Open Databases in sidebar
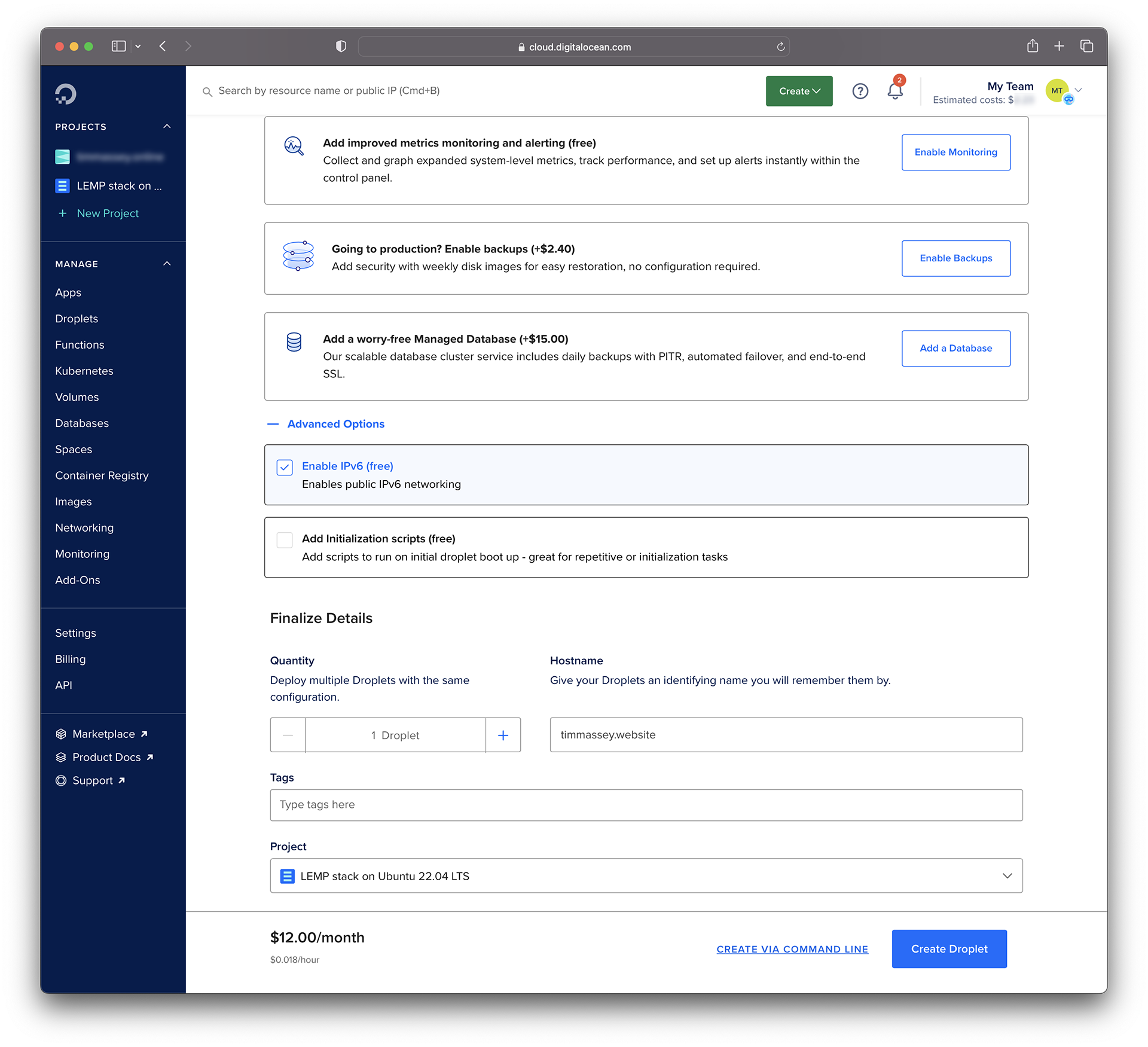Image resolution: width=1148 pixels, height=1047 pixels. point(82,423)
